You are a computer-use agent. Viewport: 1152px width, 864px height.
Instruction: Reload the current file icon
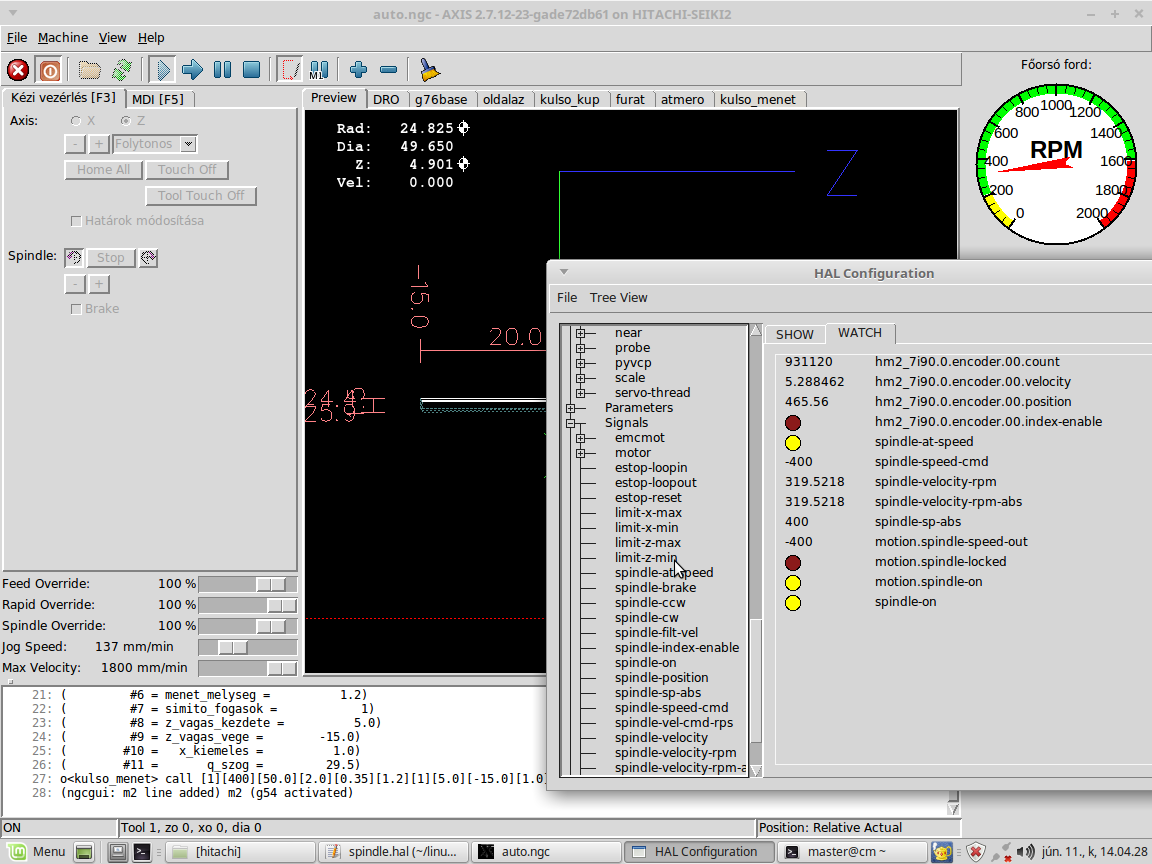point(121,70)
